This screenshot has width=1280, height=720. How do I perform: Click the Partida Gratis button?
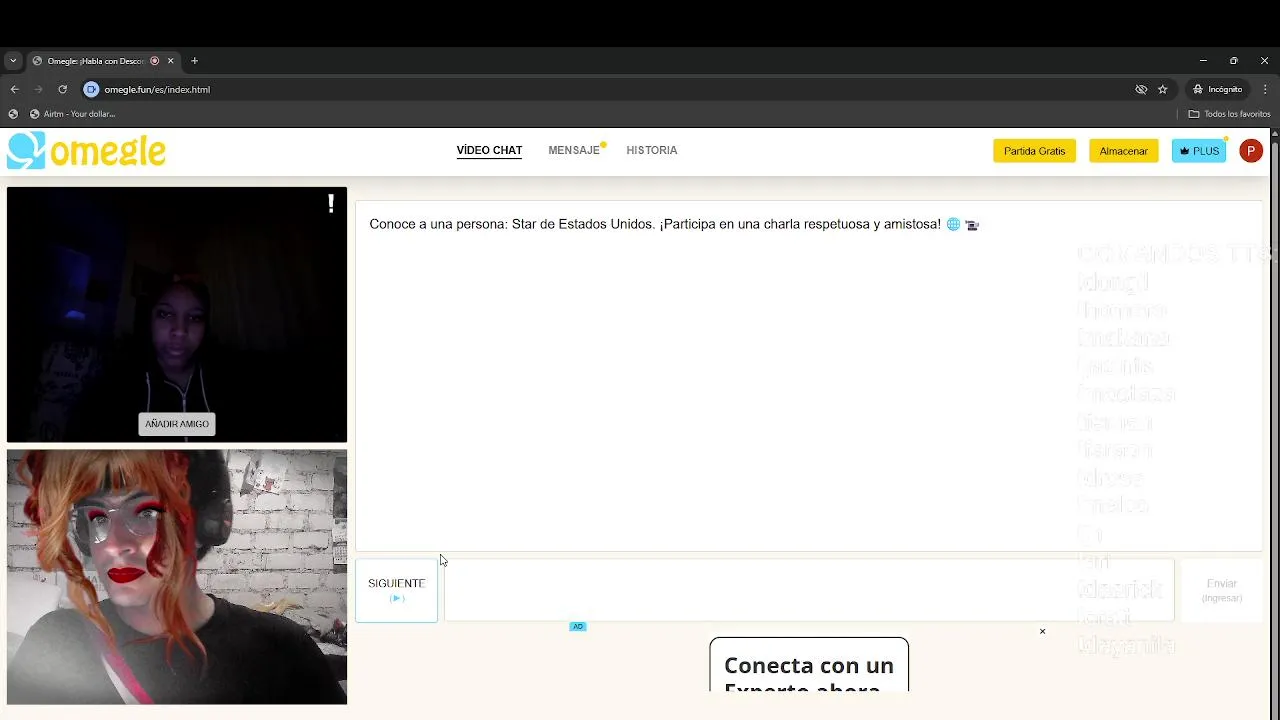1034,151
